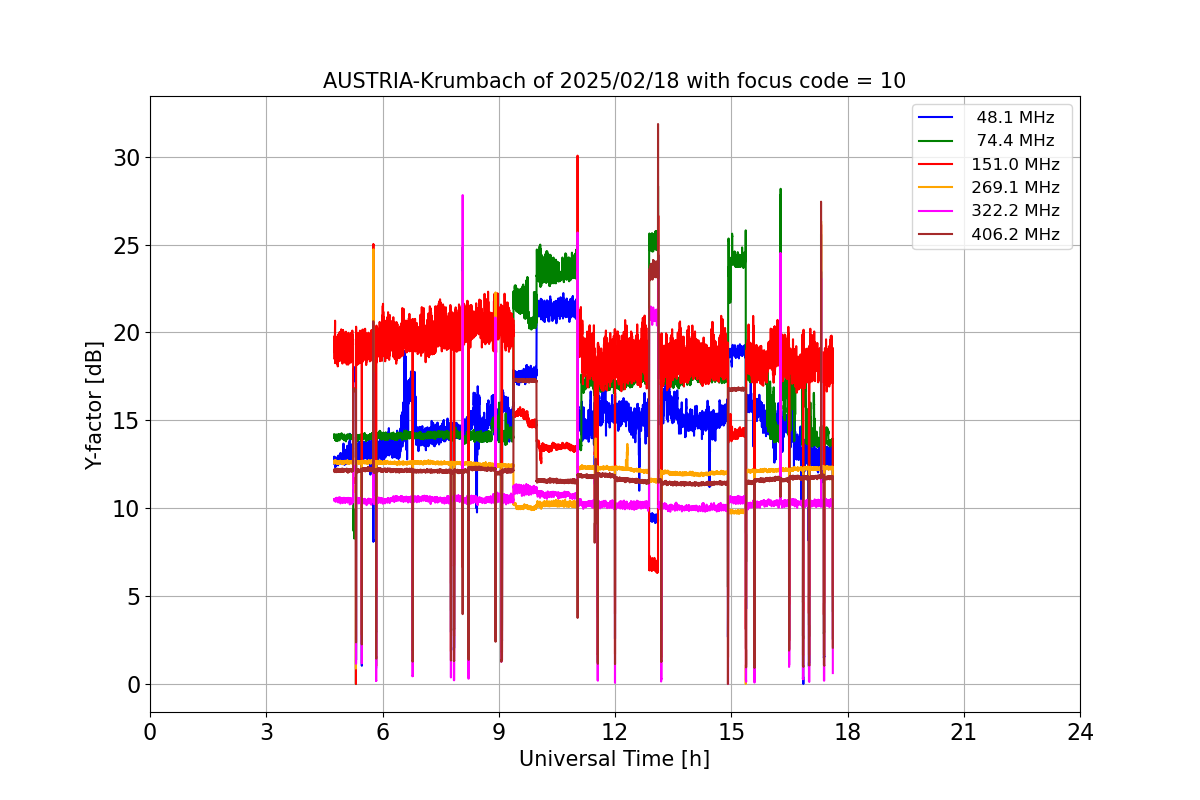
Task: Click the green legend line swatch
Action: (x=936, y=141)
